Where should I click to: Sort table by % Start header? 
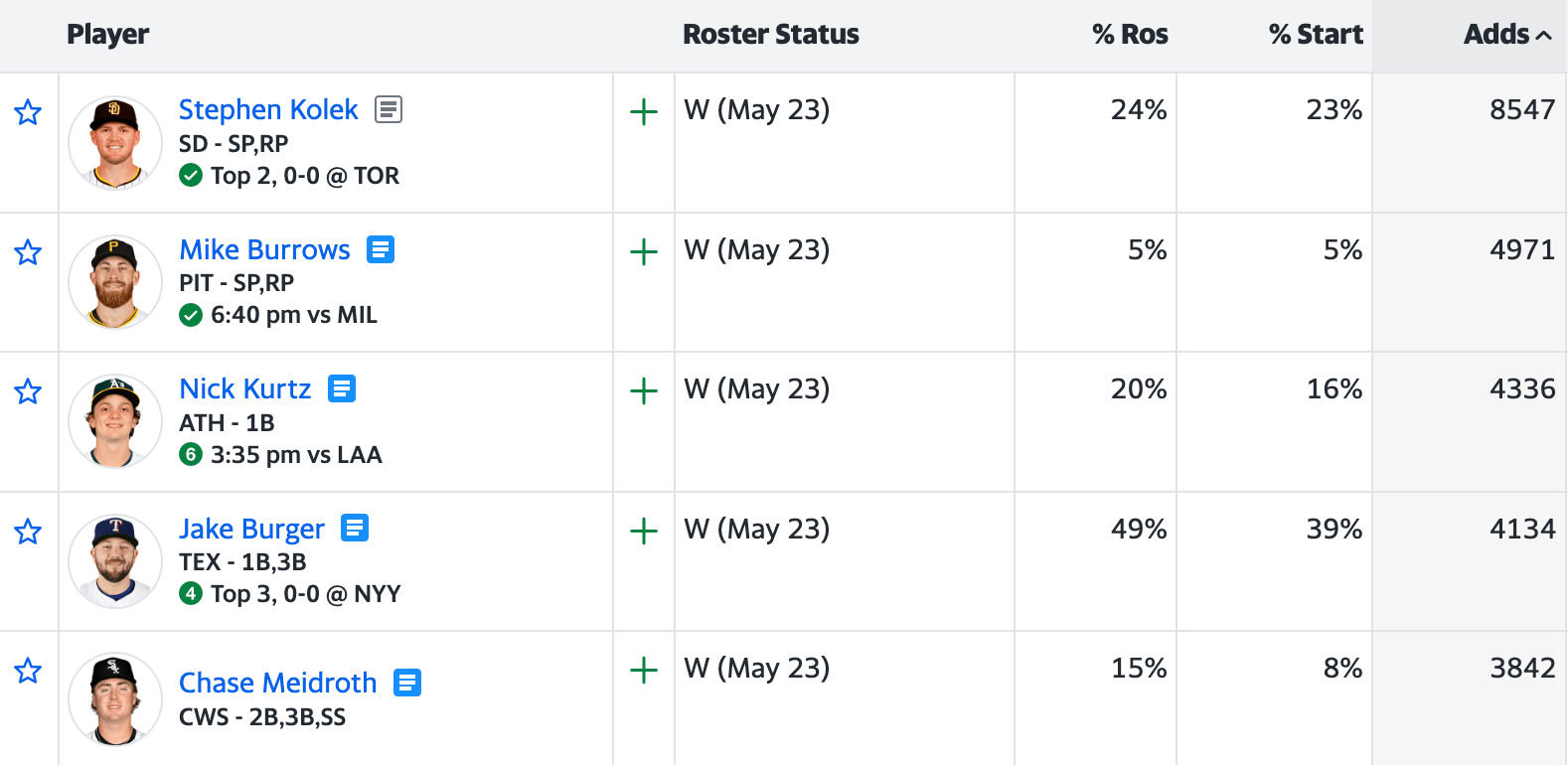tap(1316, 35)
